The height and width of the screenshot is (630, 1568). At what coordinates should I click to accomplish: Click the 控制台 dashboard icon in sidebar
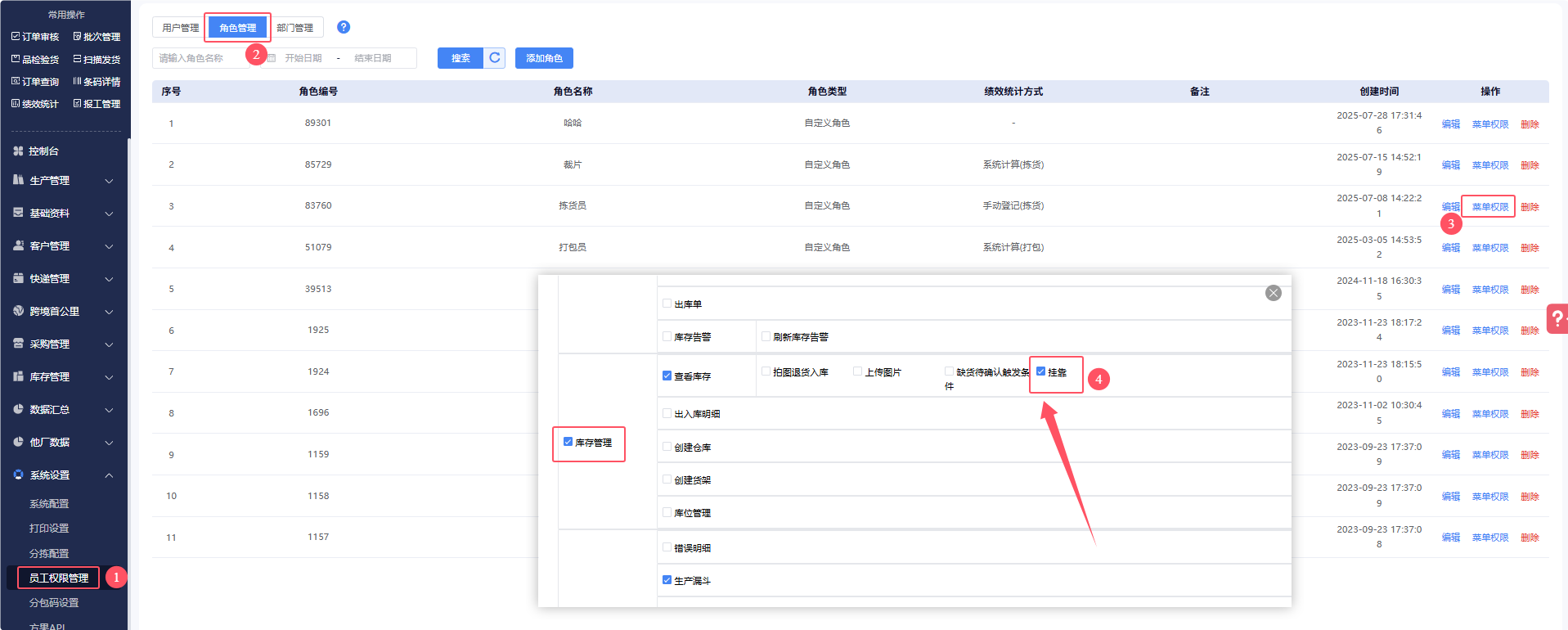[18, 151]
